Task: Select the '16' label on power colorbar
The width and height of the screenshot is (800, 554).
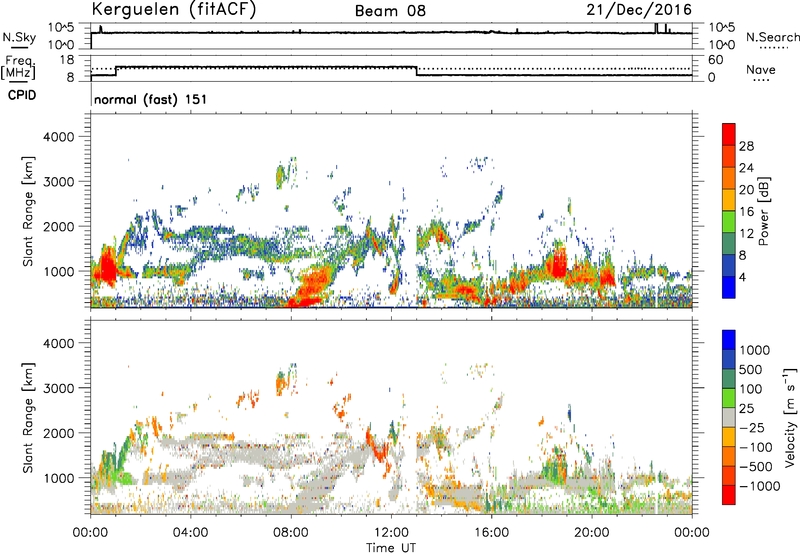Action: point(746,212)
